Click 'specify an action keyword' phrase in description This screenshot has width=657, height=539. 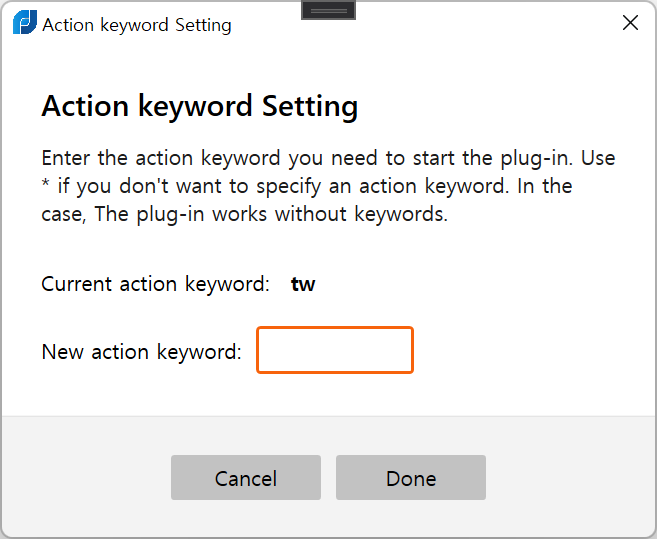(x=380, y=187)
